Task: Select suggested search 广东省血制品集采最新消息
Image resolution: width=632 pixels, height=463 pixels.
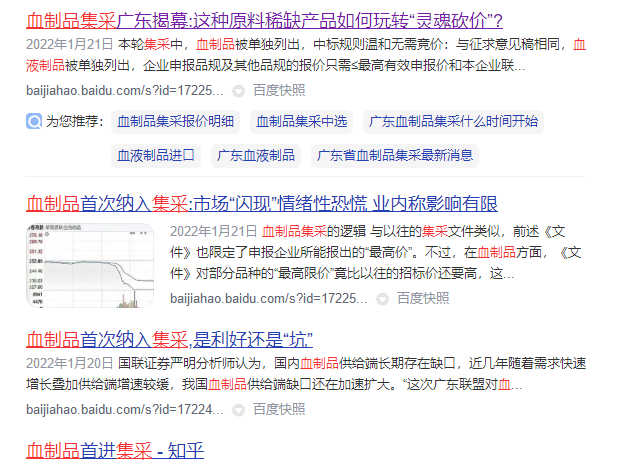Action: pyautogui.click(x=395, y=156)
